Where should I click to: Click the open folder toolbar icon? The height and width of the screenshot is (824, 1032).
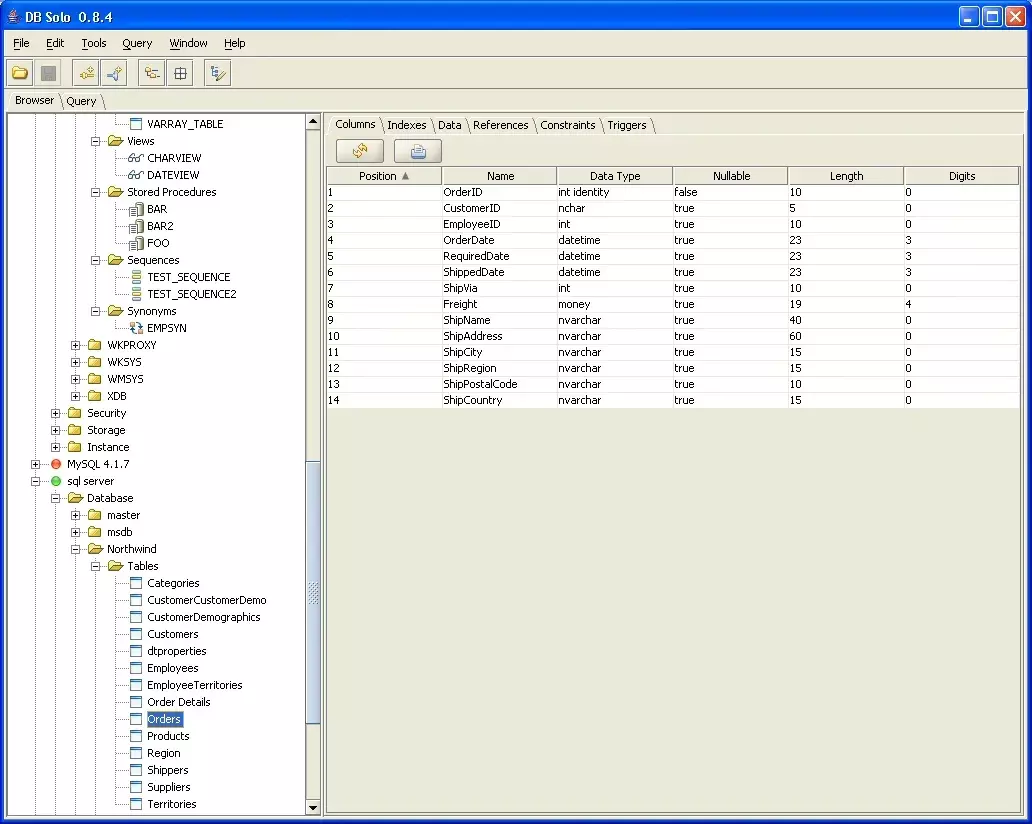[x=20, y=73]
